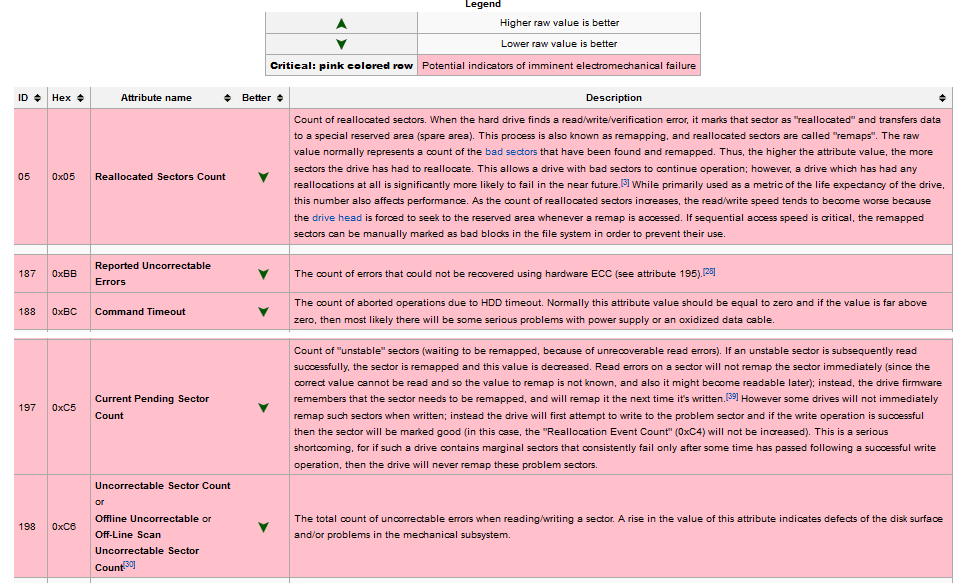Click green down arrow in legend
Image resolution: width=962 pixels, height=584 pixels.
(x=342, y=44)
